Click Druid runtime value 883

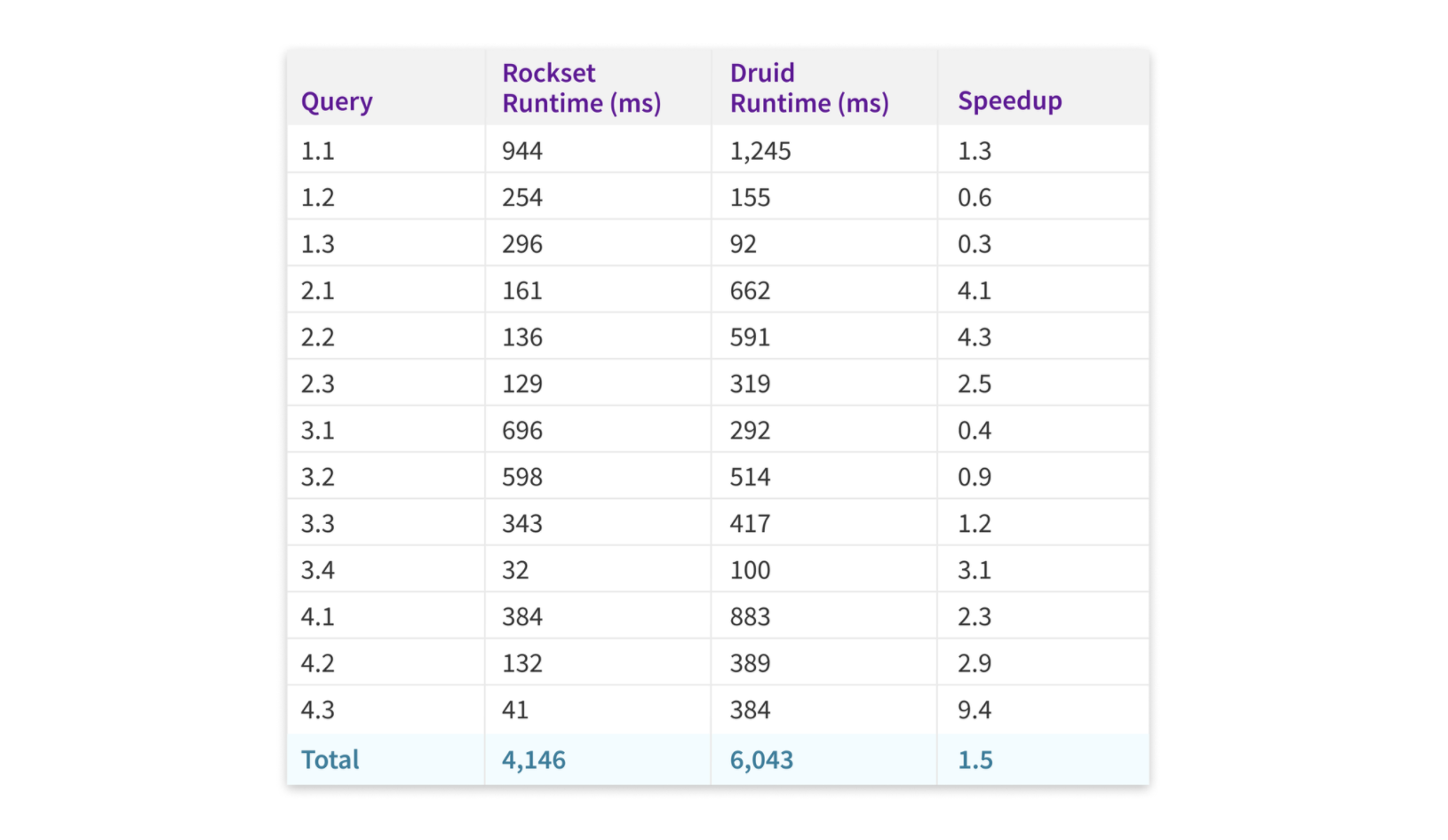click(x=751, y=617)
